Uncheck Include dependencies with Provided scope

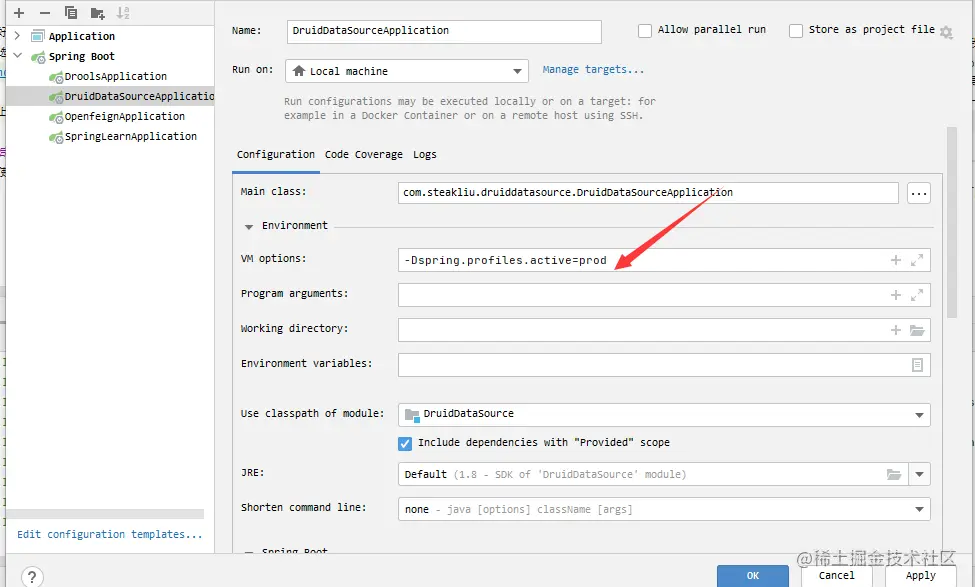click(405, 443)
